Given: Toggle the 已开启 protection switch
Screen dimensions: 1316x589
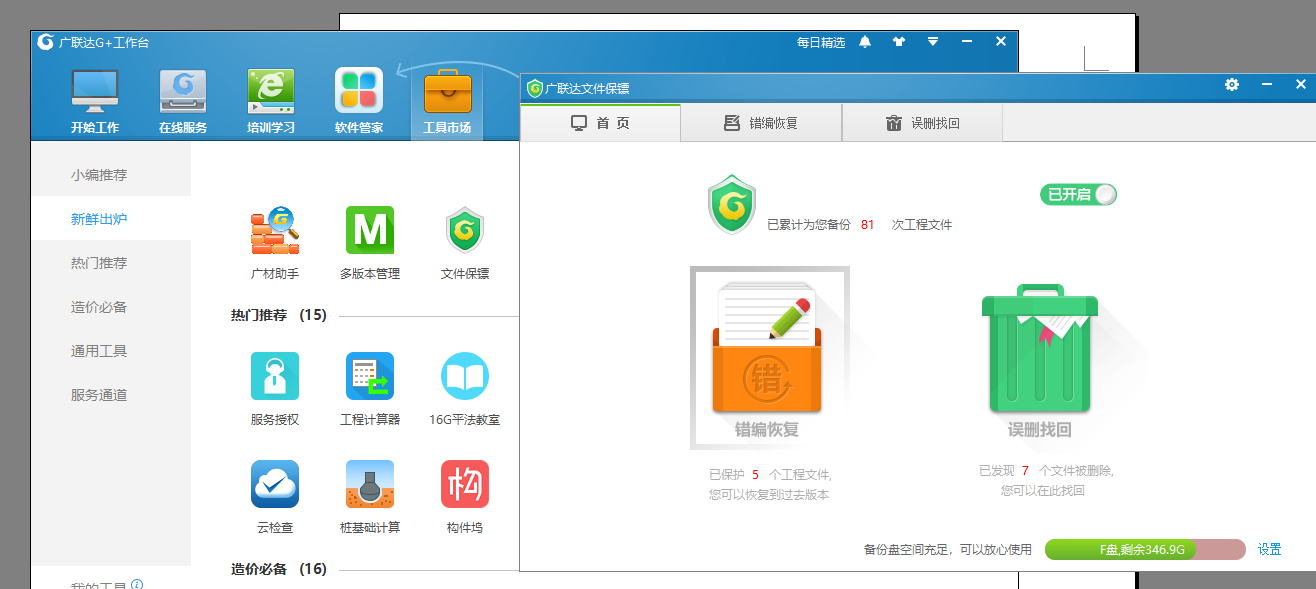Looking at the screenshot, I should 1078,194.
